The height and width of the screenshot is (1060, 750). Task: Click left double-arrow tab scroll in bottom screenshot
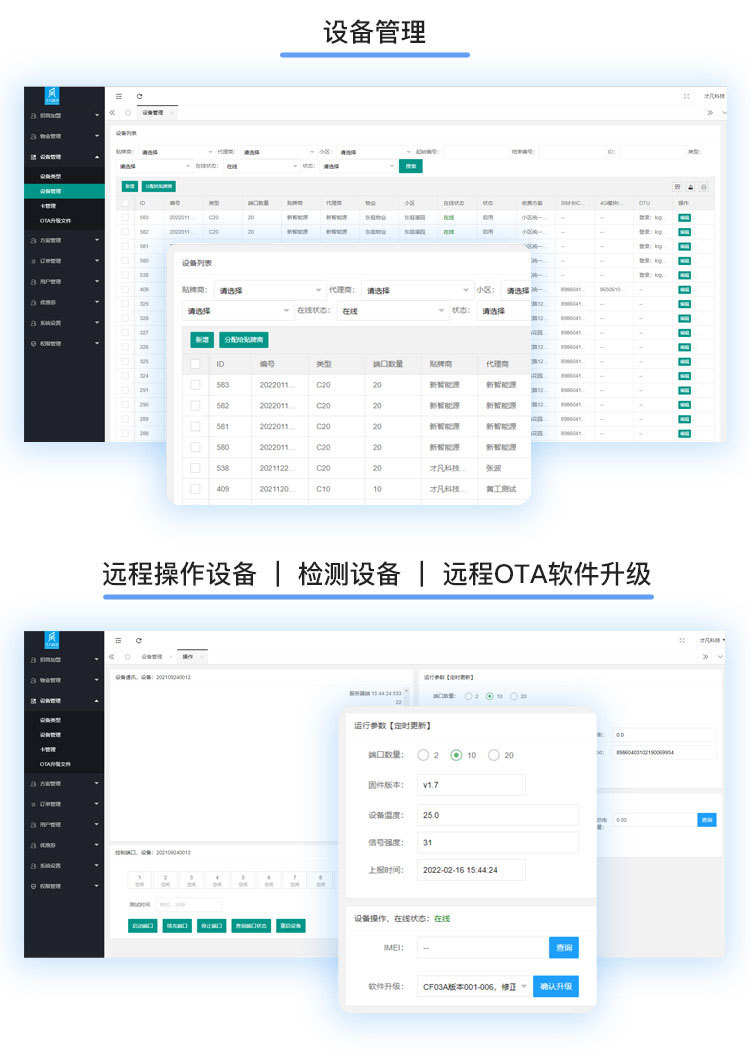point(112,656)
